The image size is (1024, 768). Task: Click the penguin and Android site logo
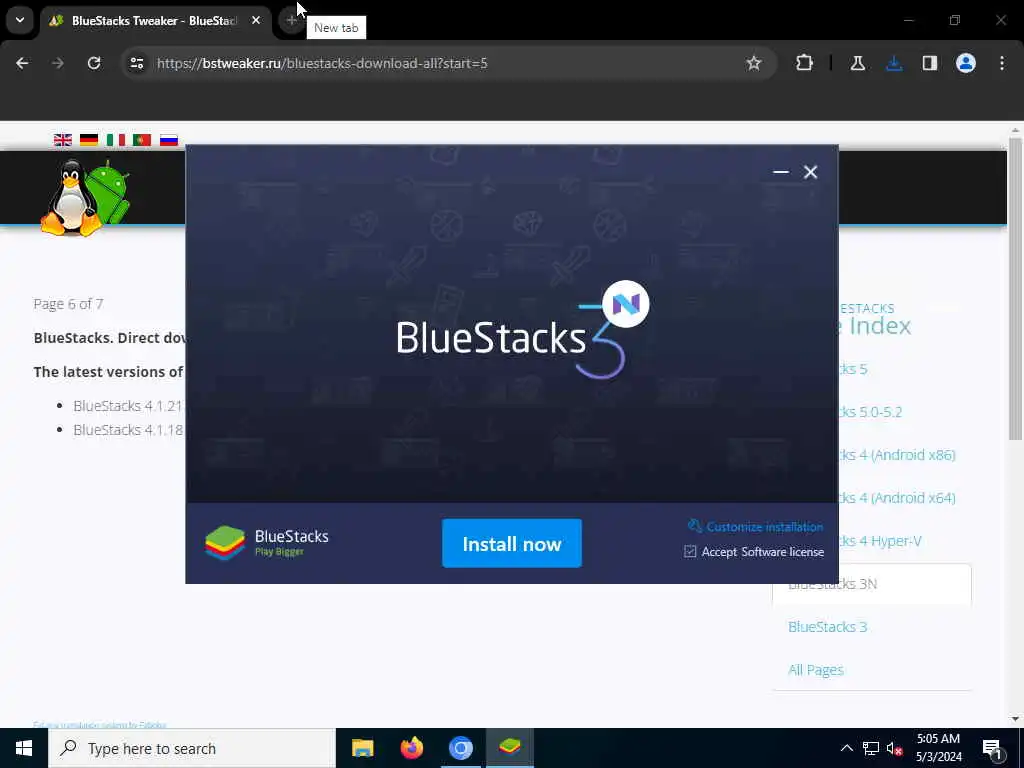click(85, 197)
